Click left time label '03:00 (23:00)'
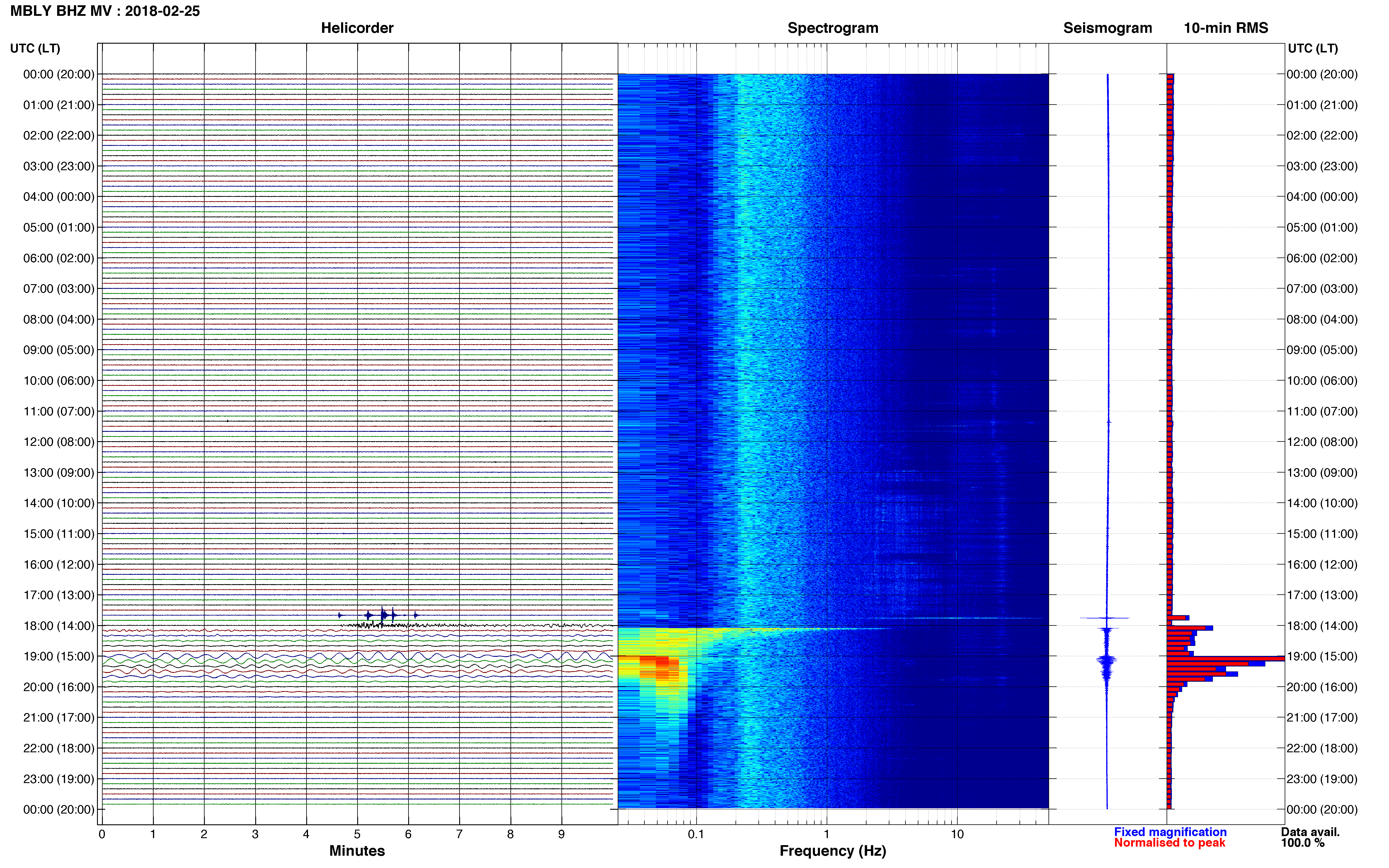Screen dimensions: 1389x868 click(59, 166)
